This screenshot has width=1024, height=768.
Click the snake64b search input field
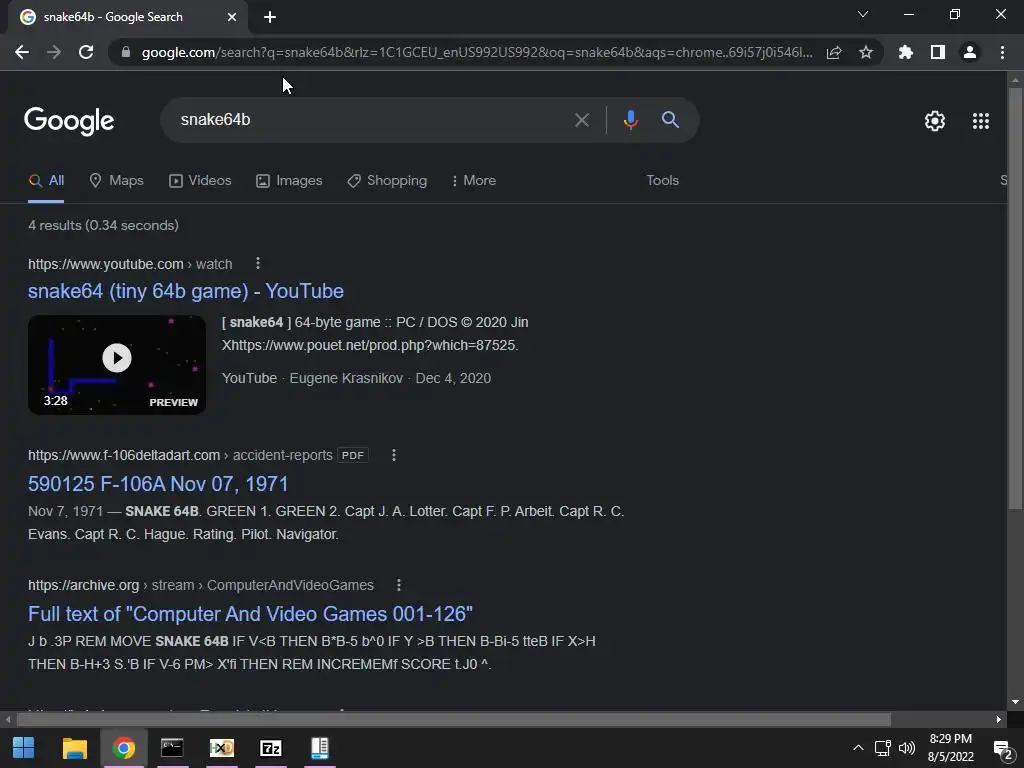click(x=372, y=120)
